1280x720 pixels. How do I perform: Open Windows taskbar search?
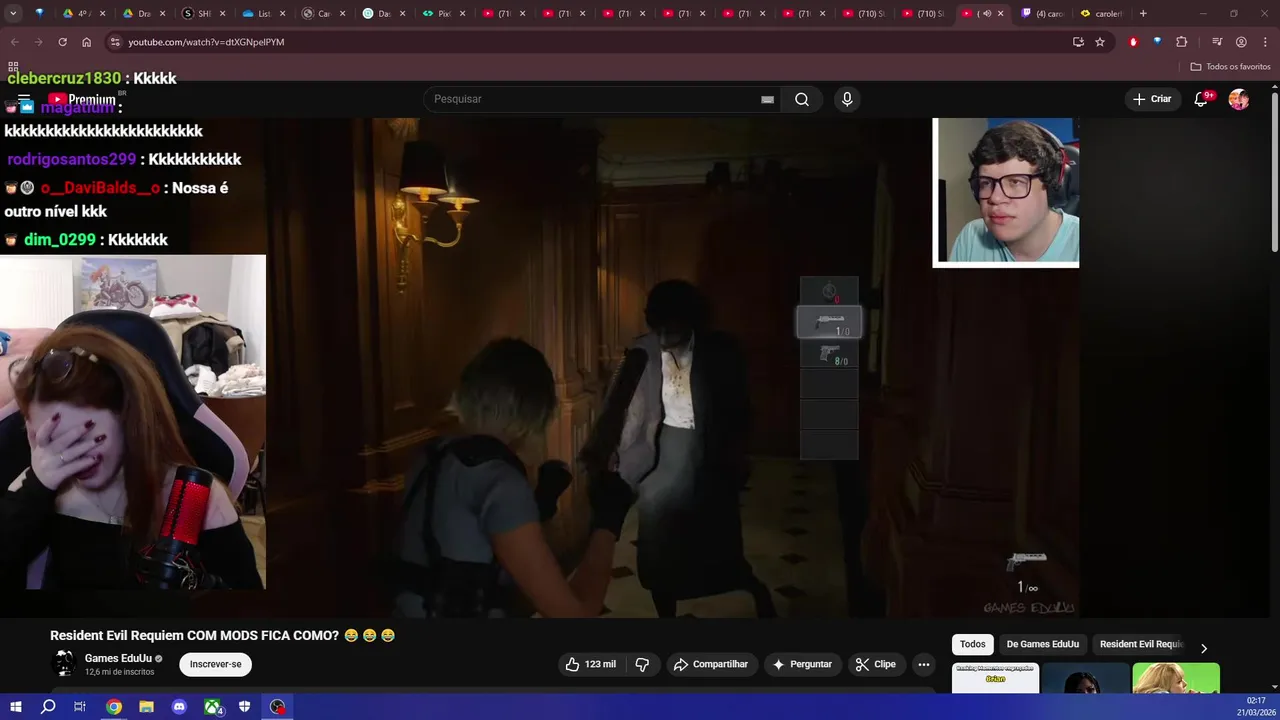pyautogui.click(x=48, y=707)
